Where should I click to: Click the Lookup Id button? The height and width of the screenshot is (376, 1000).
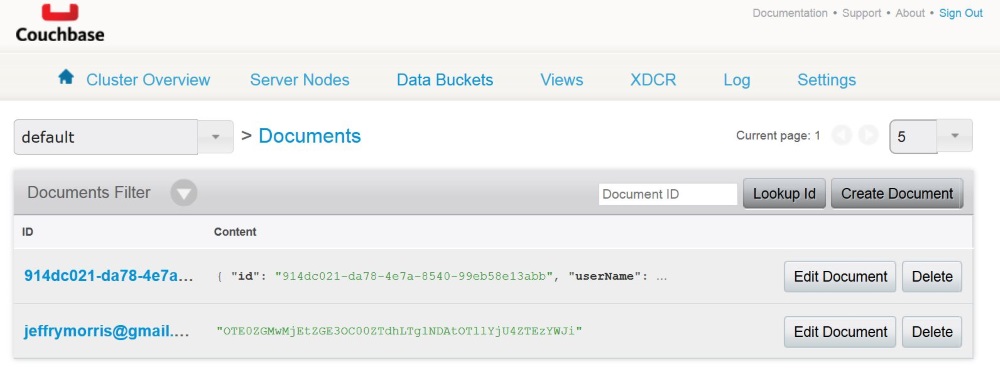point(784,194)
